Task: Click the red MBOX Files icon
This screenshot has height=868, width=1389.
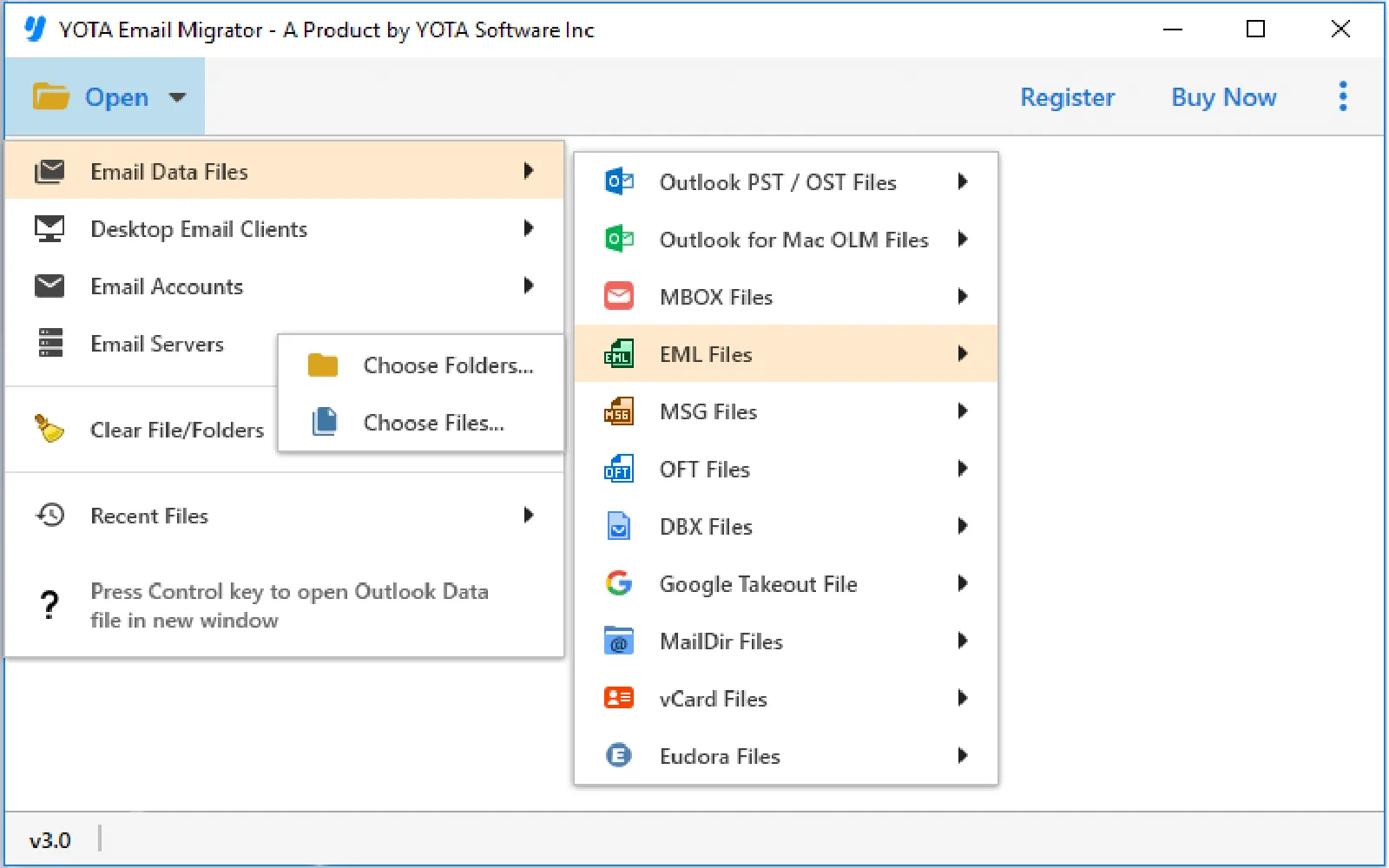Action: (619, 296)
